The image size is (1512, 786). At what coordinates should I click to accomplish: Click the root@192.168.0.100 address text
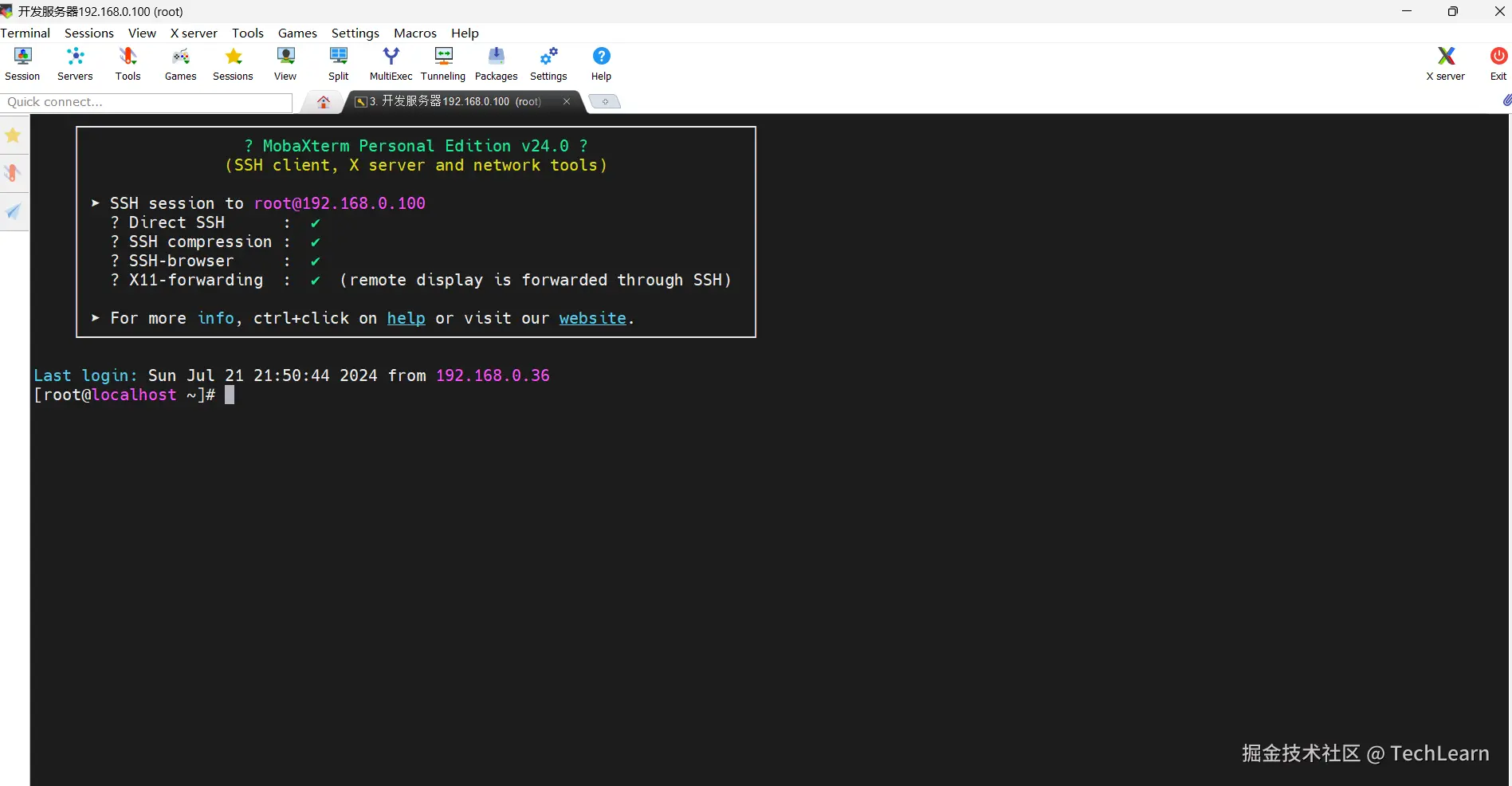[x=340, y=203]
